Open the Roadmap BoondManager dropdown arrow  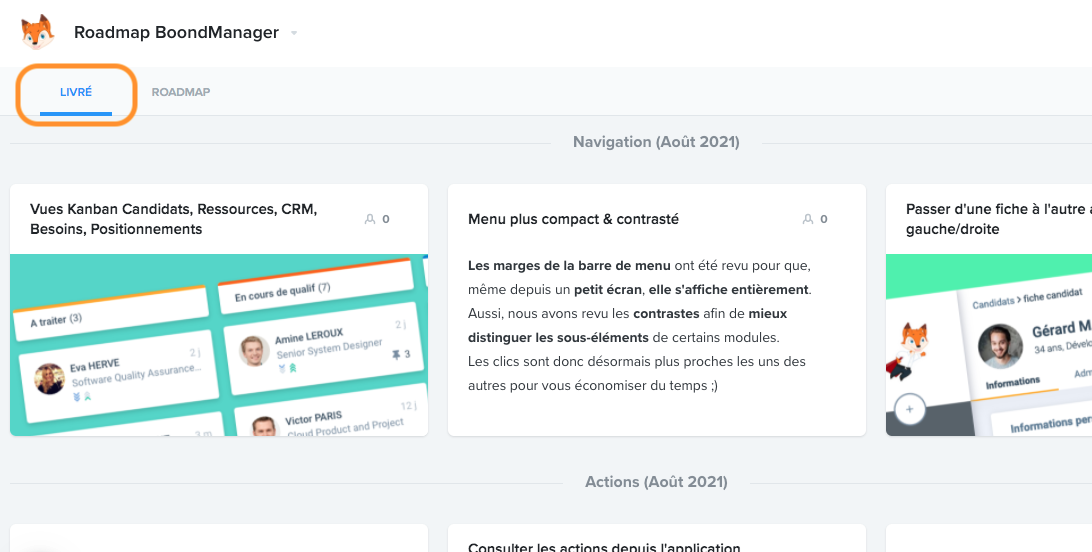[294, 33]
